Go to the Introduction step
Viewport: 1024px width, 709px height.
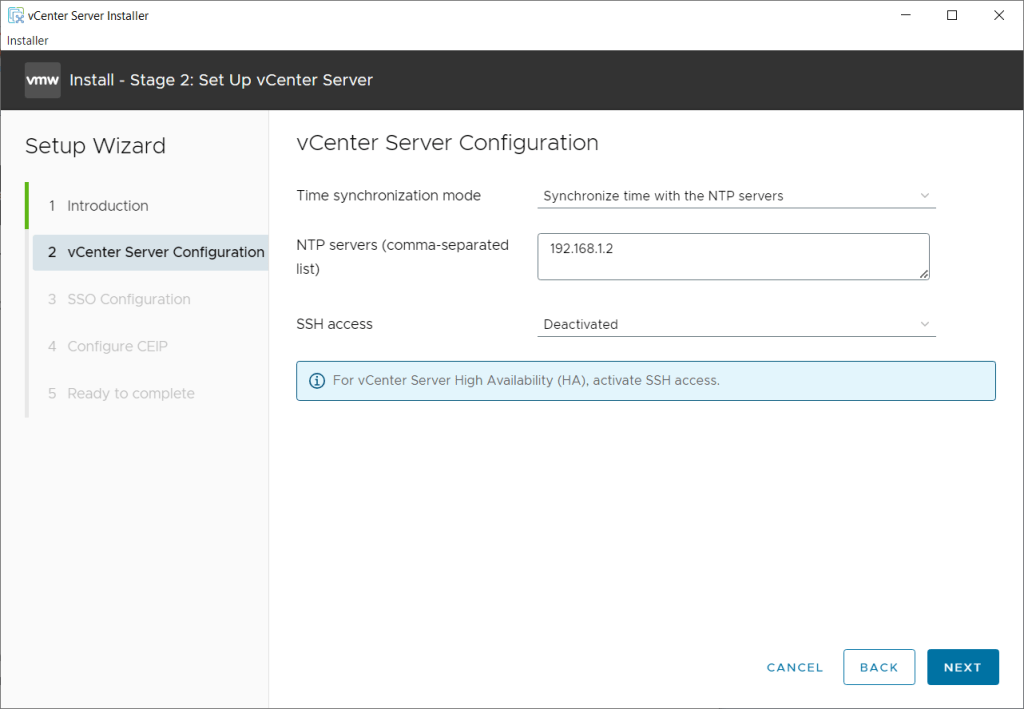click(107, 206)
